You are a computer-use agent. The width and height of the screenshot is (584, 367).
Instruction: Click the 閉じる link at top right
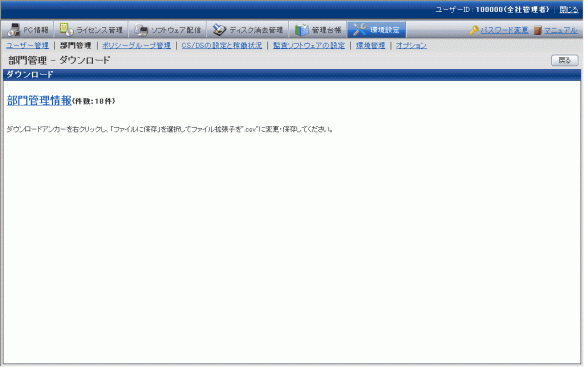coord(569,10)
